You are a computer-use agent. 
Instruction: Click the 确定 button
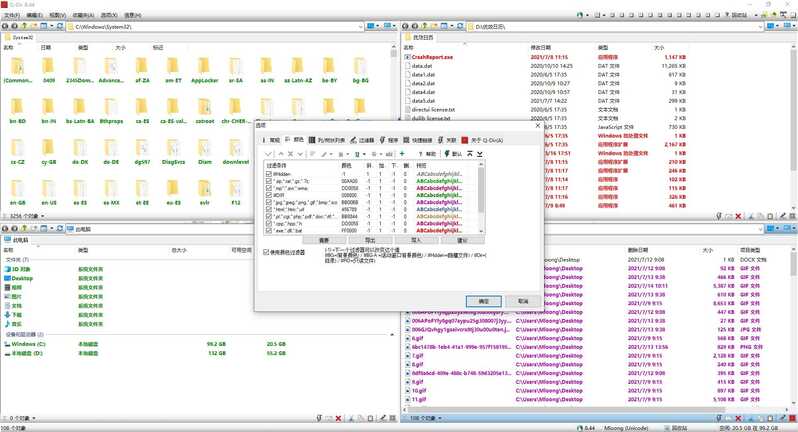(x=483, y=300)
